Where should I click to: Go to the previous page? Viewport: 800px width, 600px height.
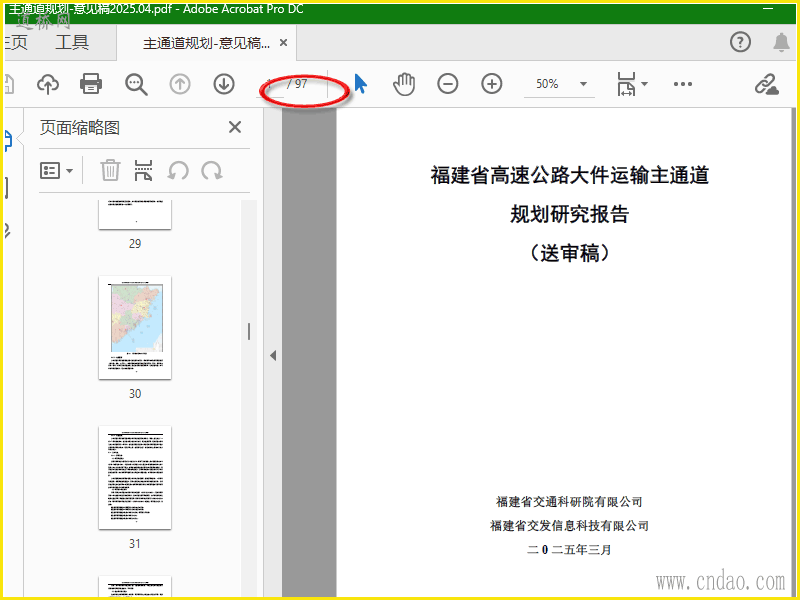click(180, 84)
